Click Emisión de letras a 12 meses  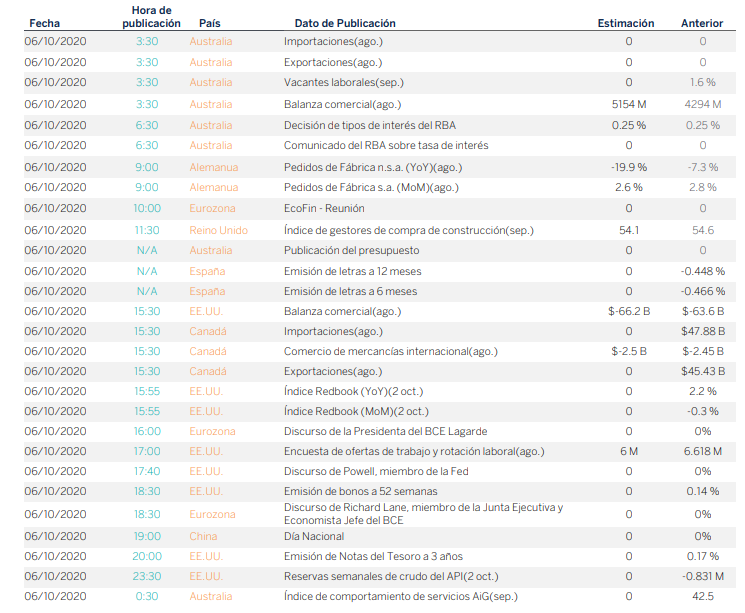tap(352, 271)
